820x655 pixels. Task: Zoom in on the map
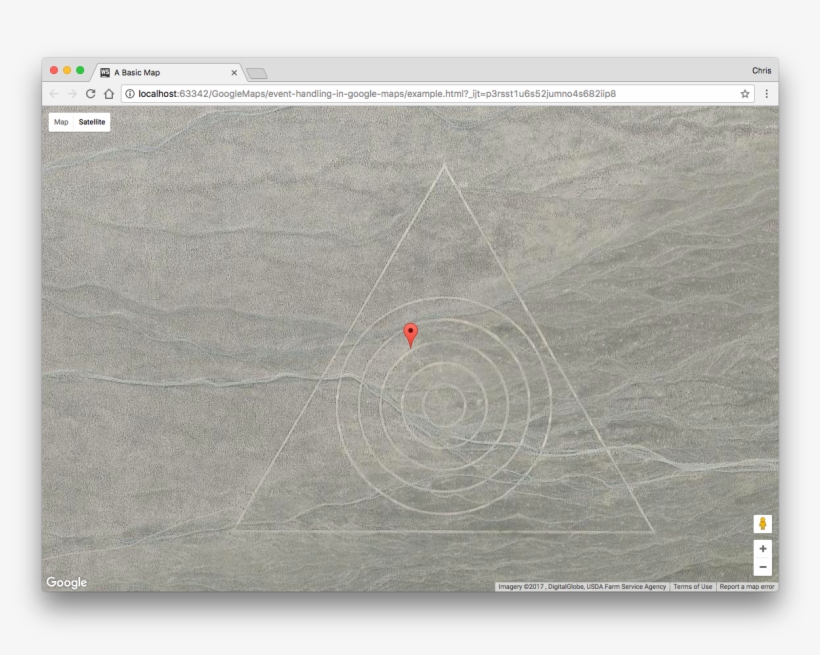point(763,549)
